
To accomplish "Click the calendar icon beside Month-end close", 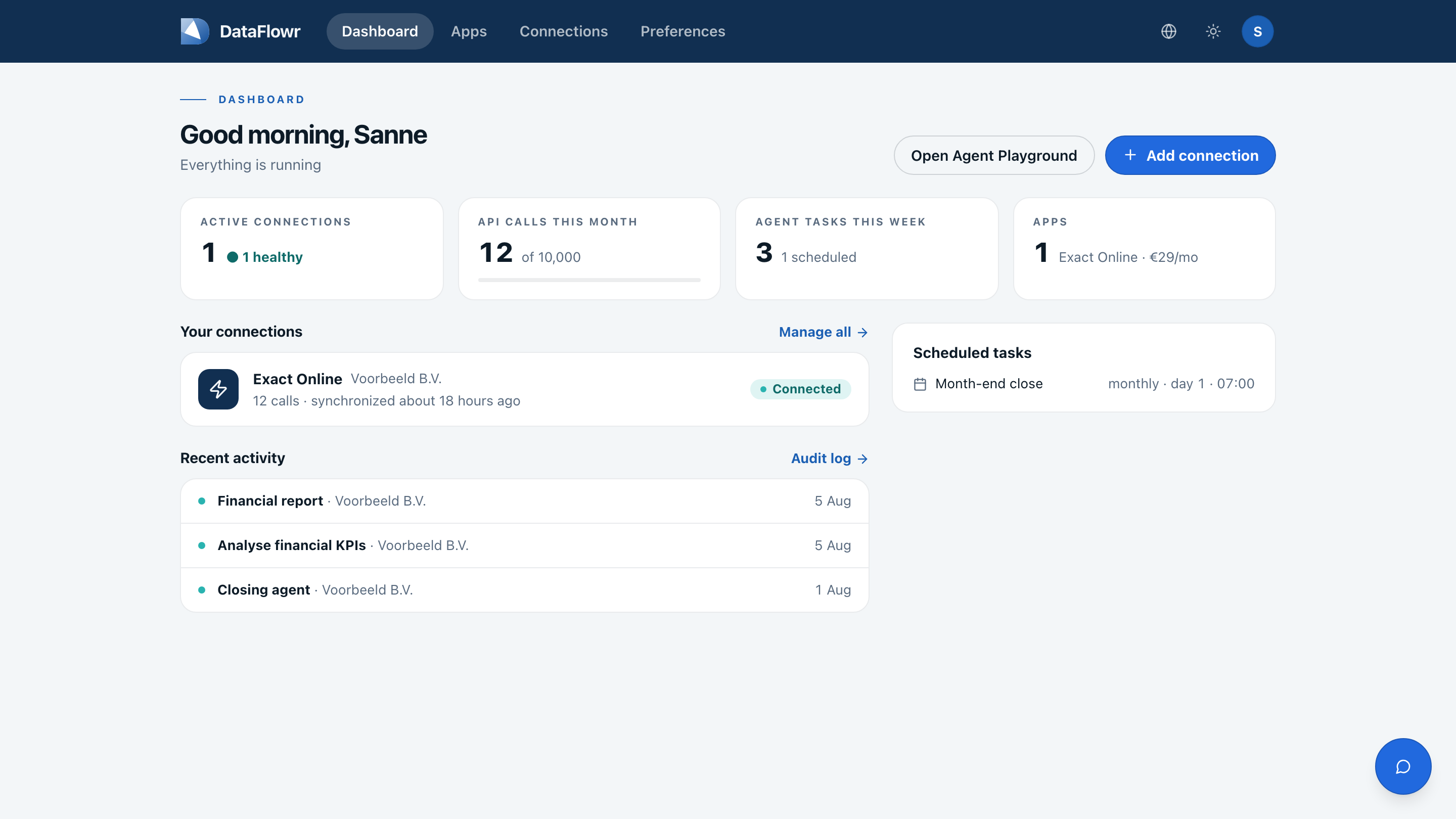I will 920,384.
